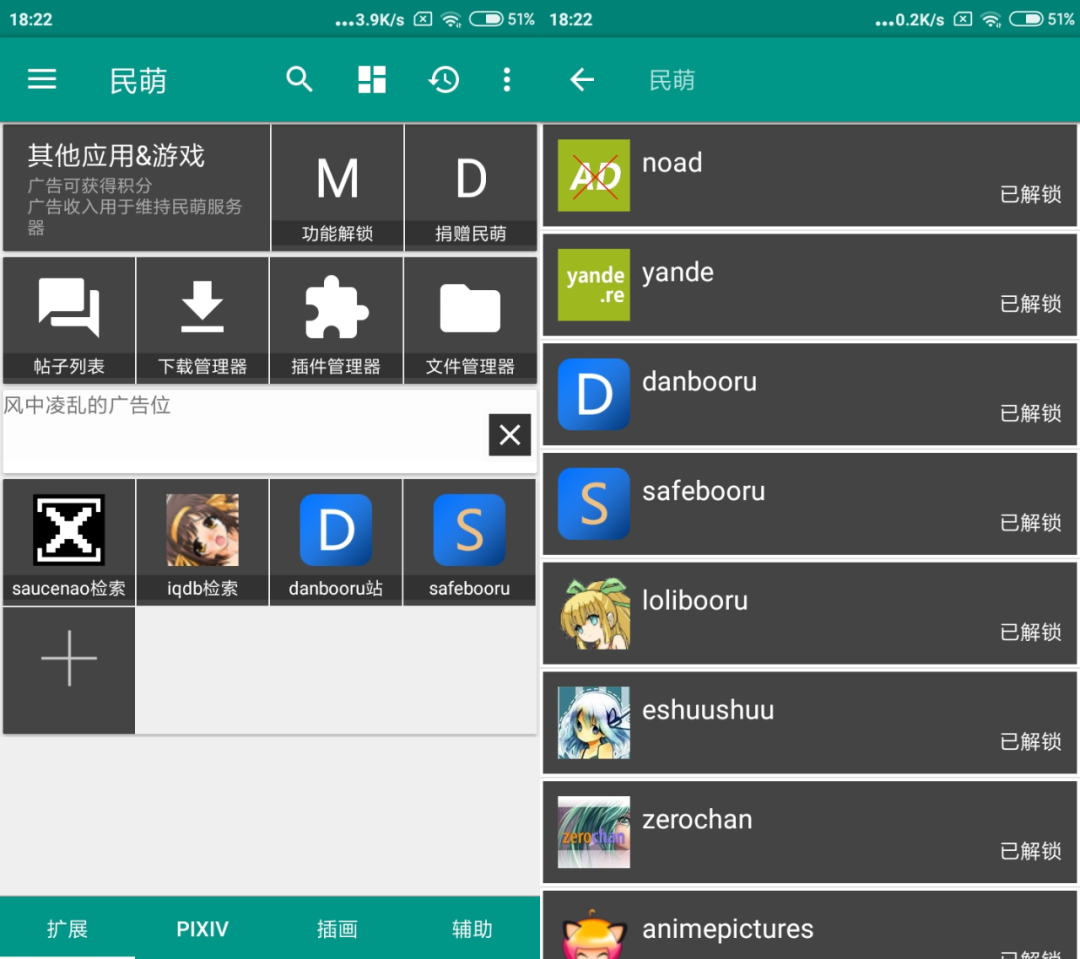Select the lolibooru list entry name
Screen dimensions: 1080x959
[x=695, y=601]
